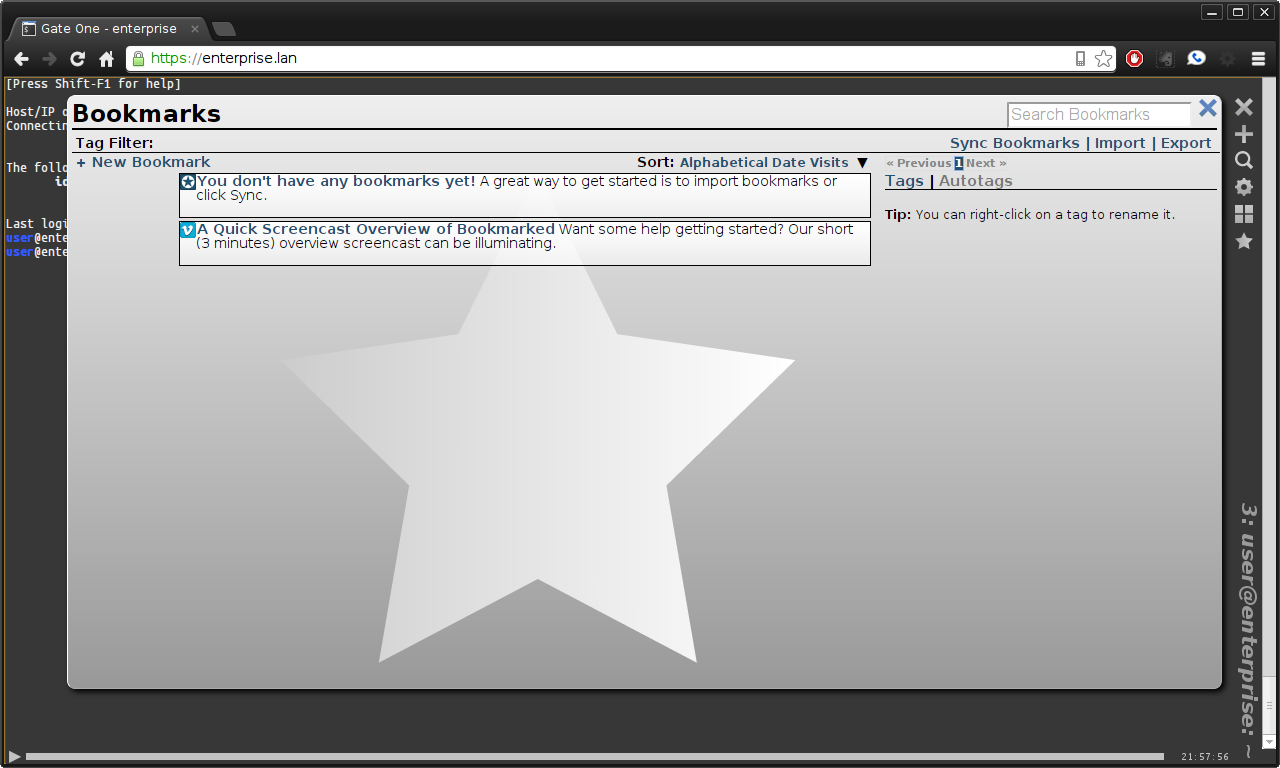This screenshot has height=768, width=1280.
Task: Click Sync Bookmarks
Action: pos(1015,142)
